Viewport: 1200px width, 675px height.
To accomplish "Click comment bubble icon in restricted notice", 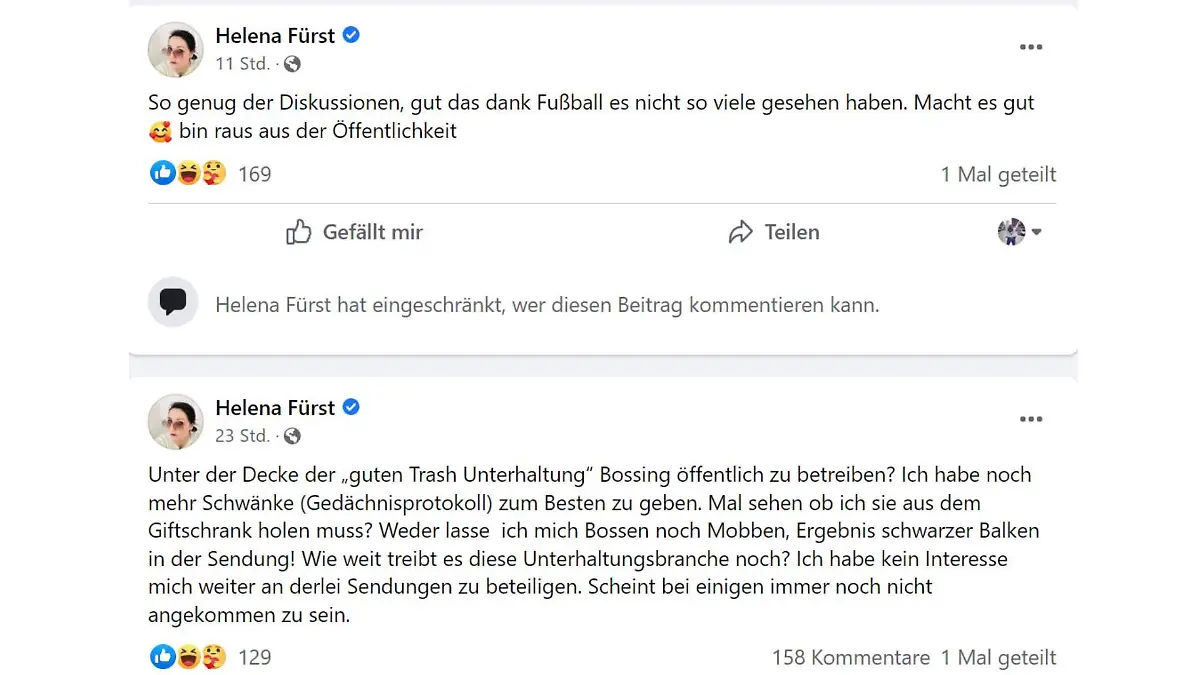I will pos(173,302).
